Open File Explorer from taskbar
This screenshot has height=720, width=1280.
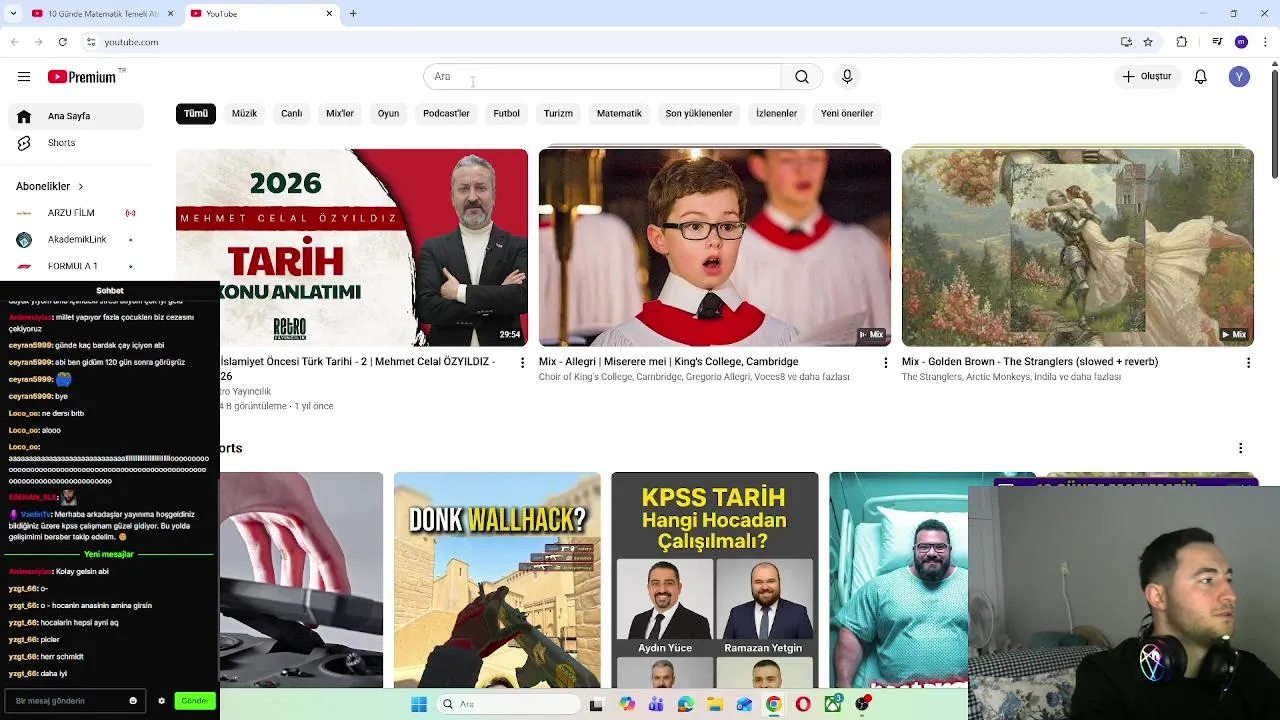715,704
